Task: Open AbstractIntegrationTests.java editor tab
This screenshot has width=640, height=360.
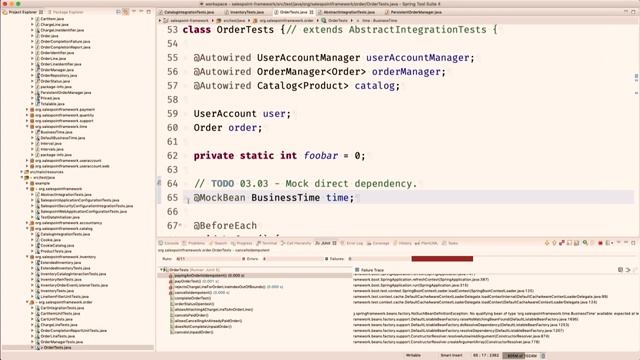Action: [348, 12]
